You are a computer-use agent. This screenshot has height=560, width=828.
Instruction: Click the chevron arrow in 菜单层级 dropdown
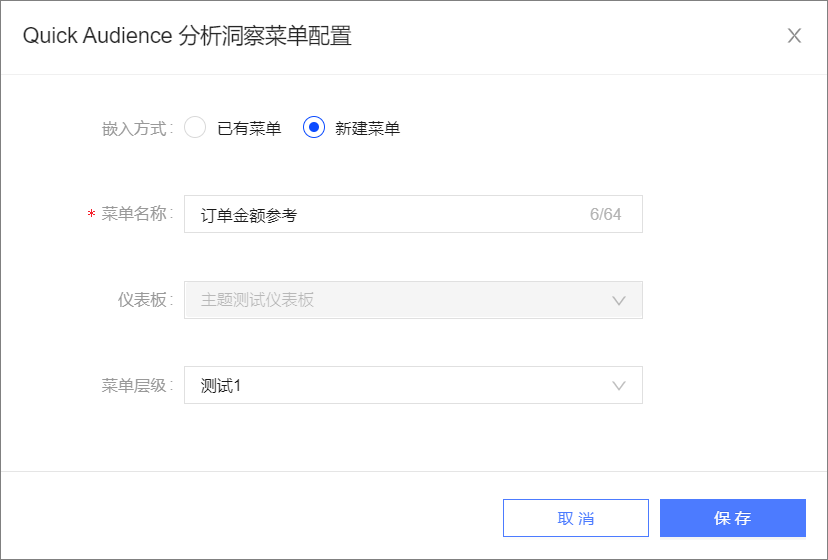tap(618, 386)
